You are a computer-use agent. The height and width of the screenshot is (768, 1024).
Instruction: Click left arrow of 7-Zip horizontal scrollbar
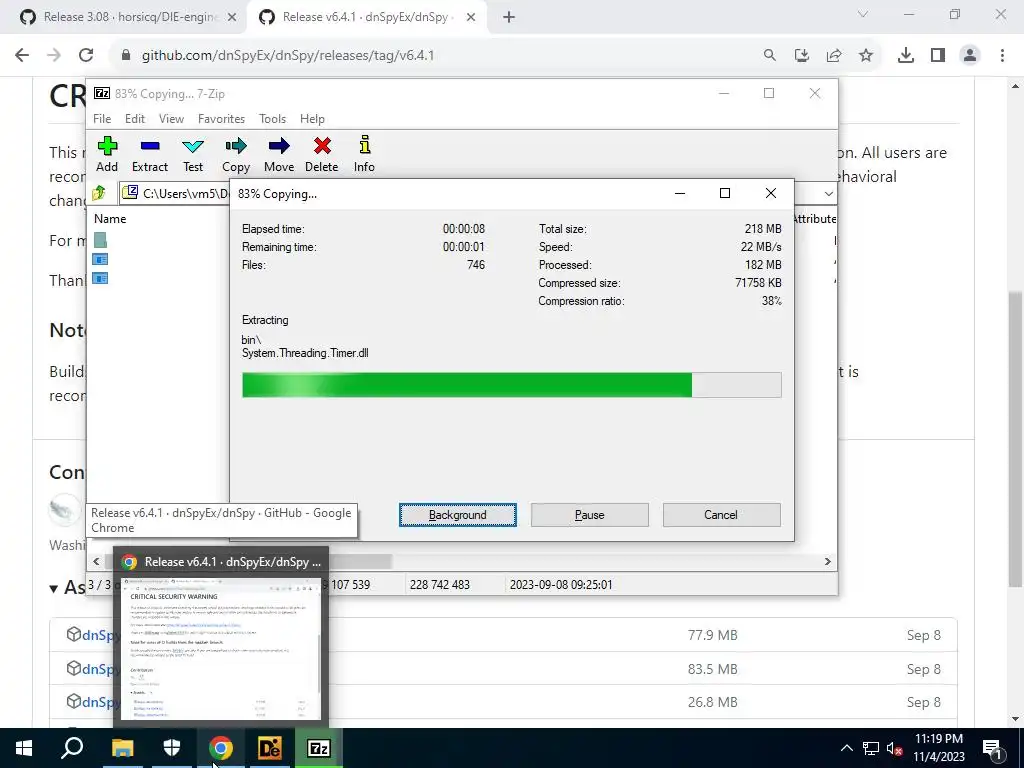pos(97,561)
